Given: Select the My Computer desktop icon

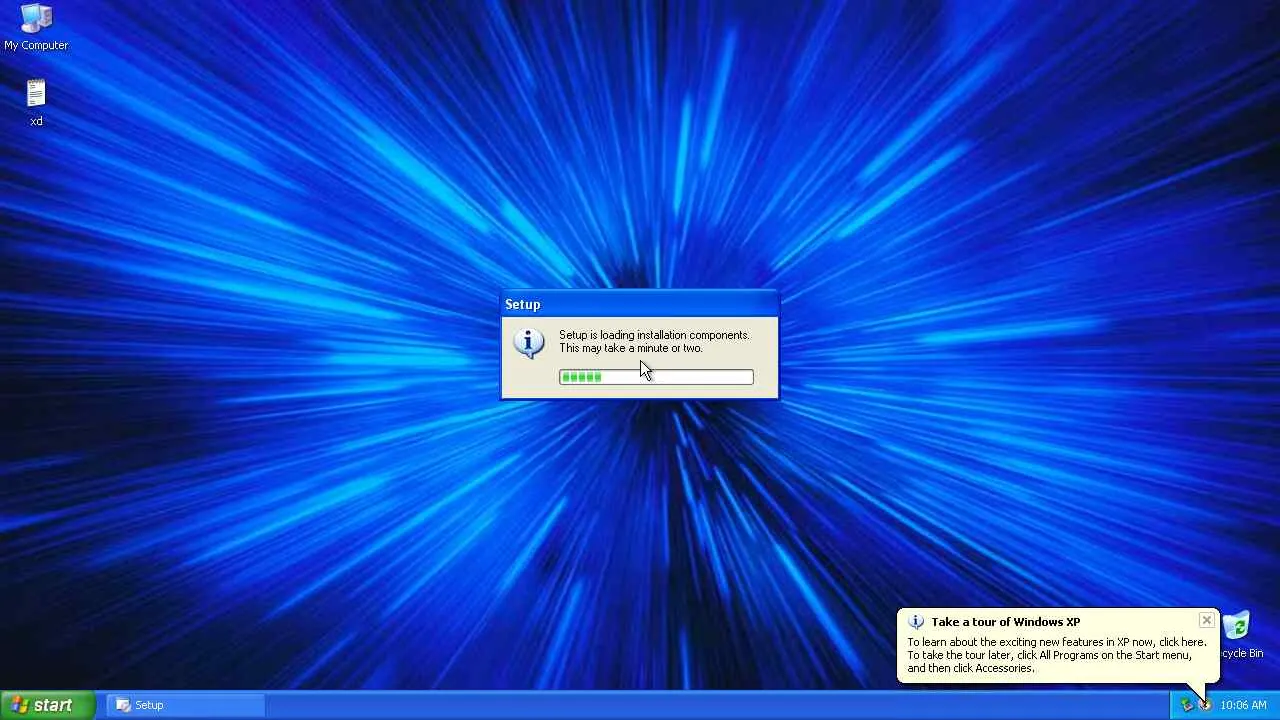Looking at the screenshot, I should 36,27.
